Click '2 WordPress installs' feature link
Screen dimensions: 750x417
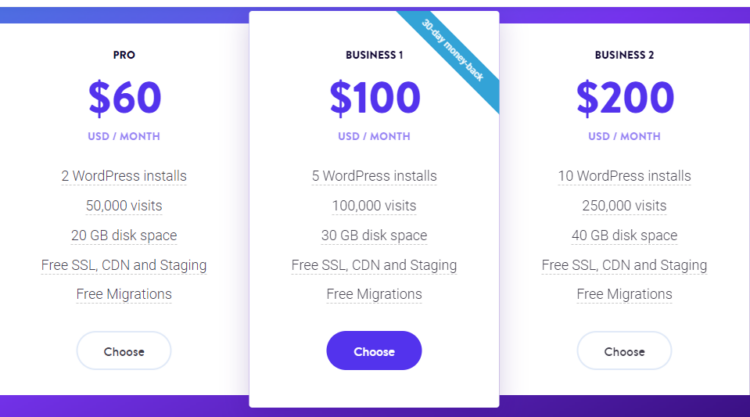[x=124, y=176]
